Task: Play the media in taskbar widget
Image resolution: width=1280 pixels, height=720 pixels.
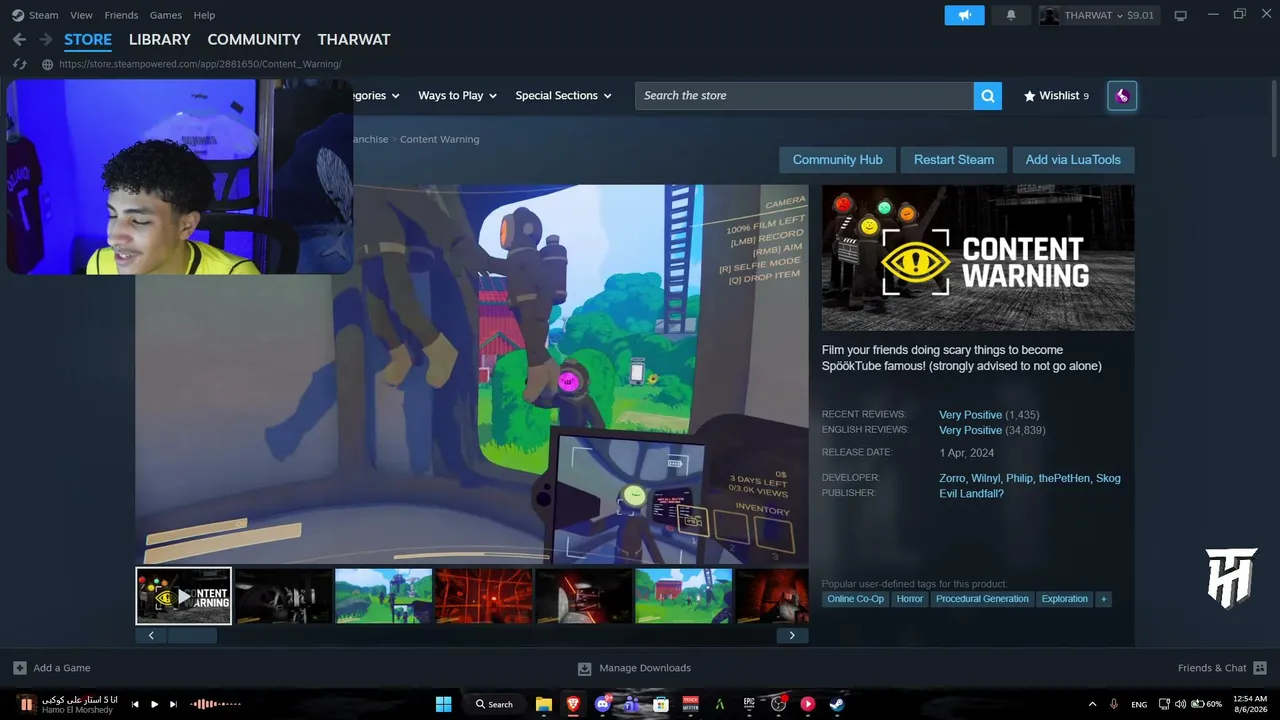Action: [154, 704]
